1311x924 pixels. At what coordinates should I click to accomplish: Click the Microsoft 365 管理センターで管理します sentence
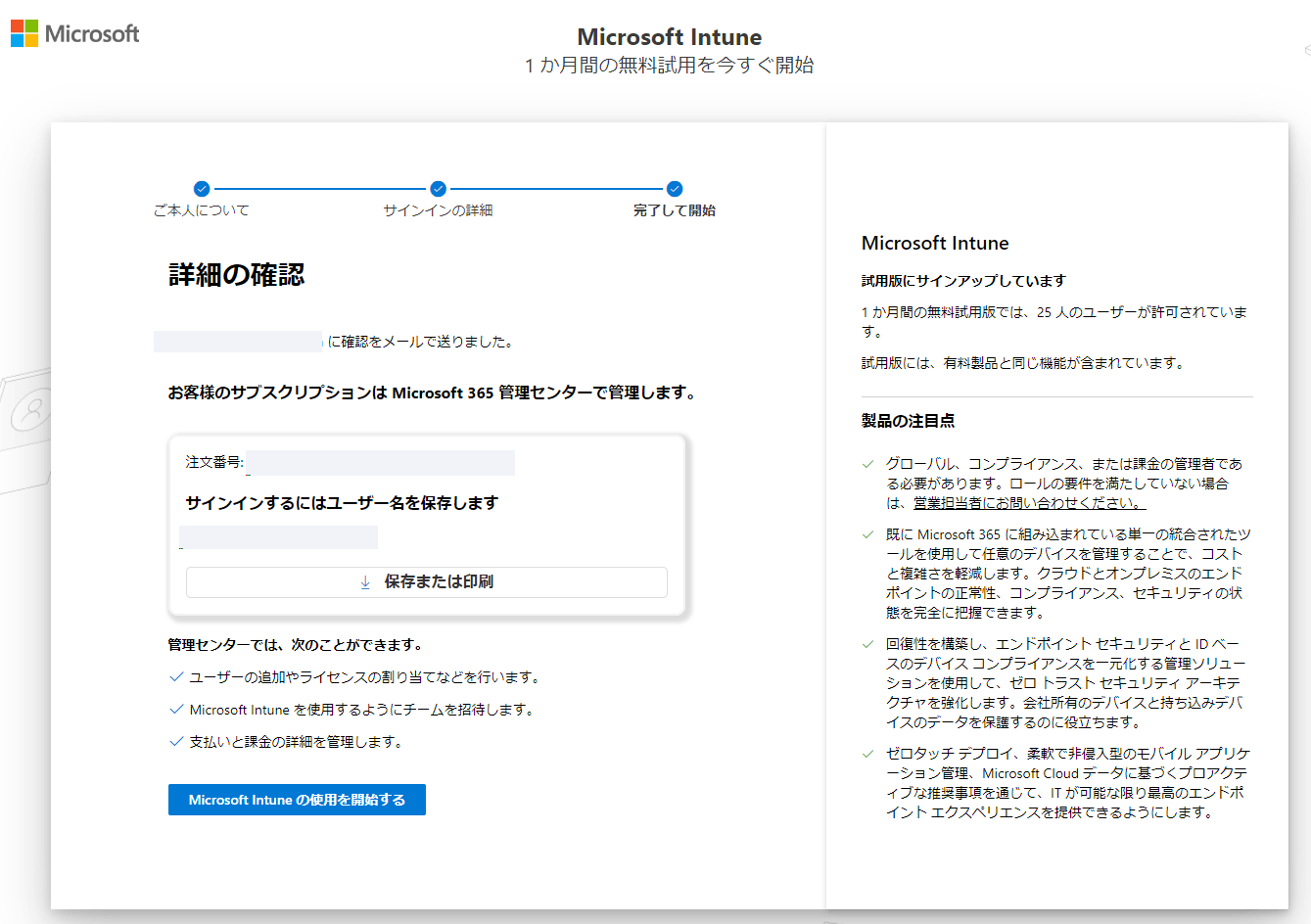click(x=434, y=393)
